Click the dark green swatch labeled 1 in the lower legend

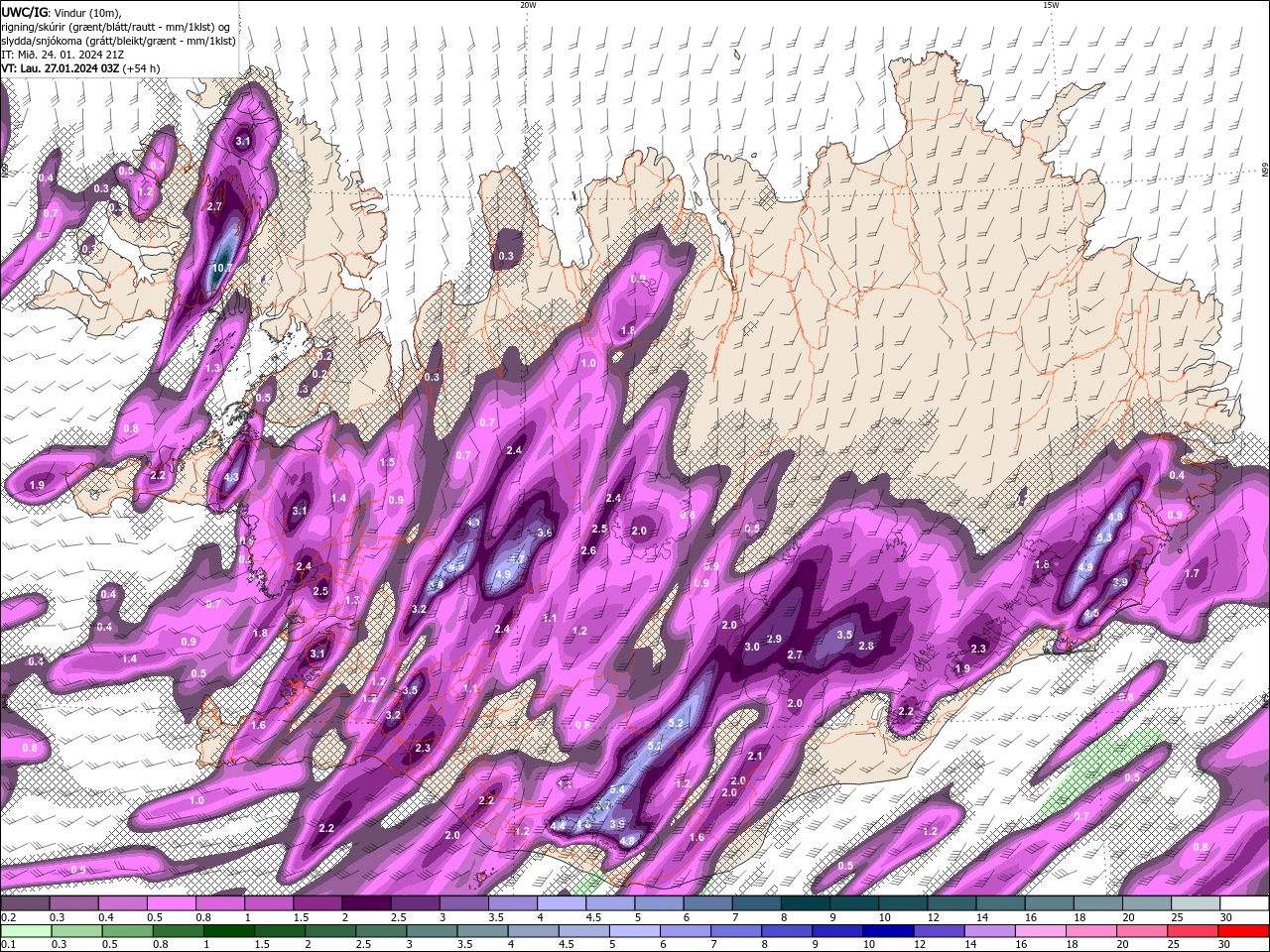coord(227,931)
